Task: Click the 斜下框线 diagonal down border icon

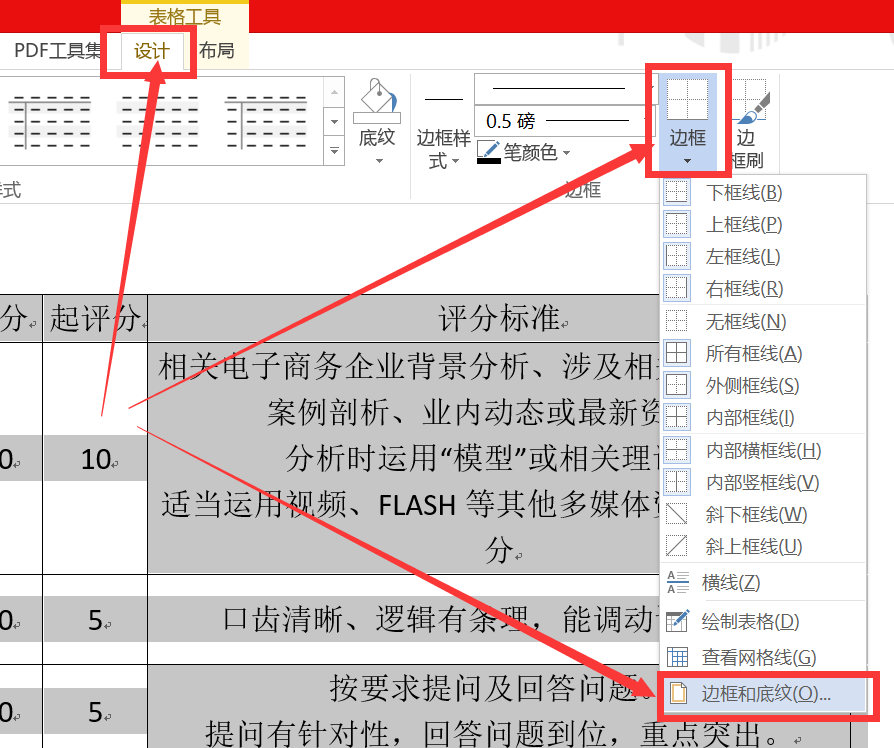Action: (677, 514)
